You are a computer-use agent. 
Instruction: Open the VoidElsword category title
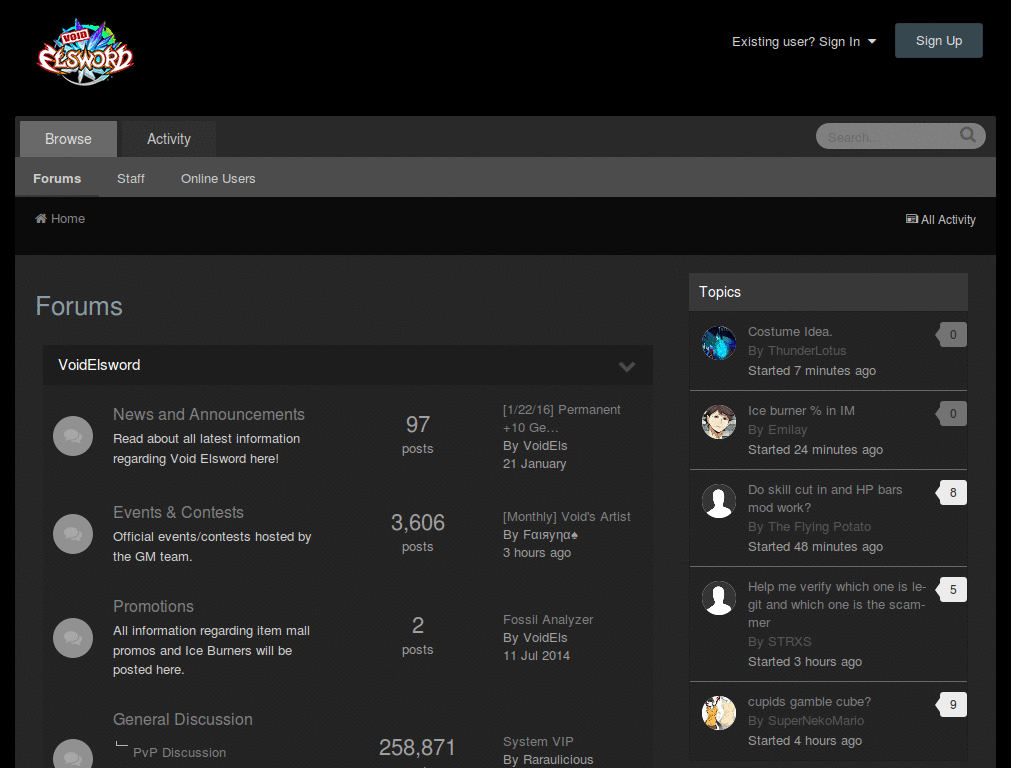tap(99, 364)
